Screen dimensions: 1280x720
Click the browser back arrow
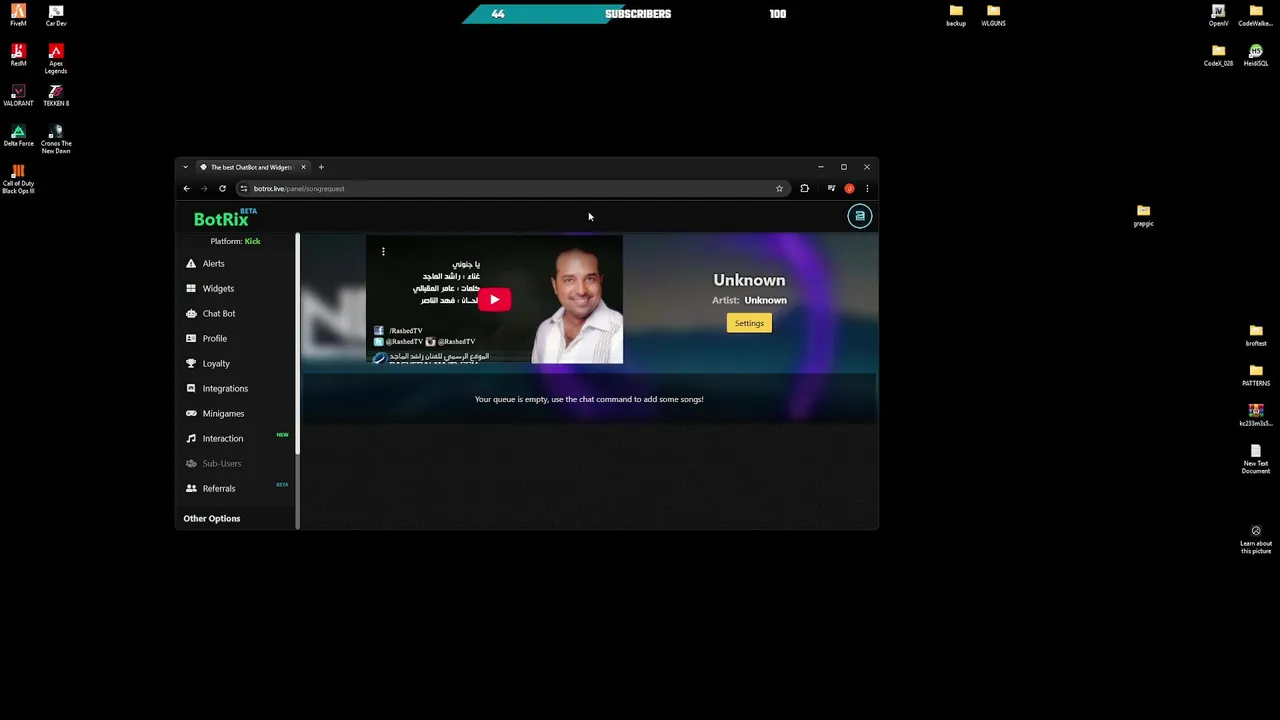pos(186,188)
